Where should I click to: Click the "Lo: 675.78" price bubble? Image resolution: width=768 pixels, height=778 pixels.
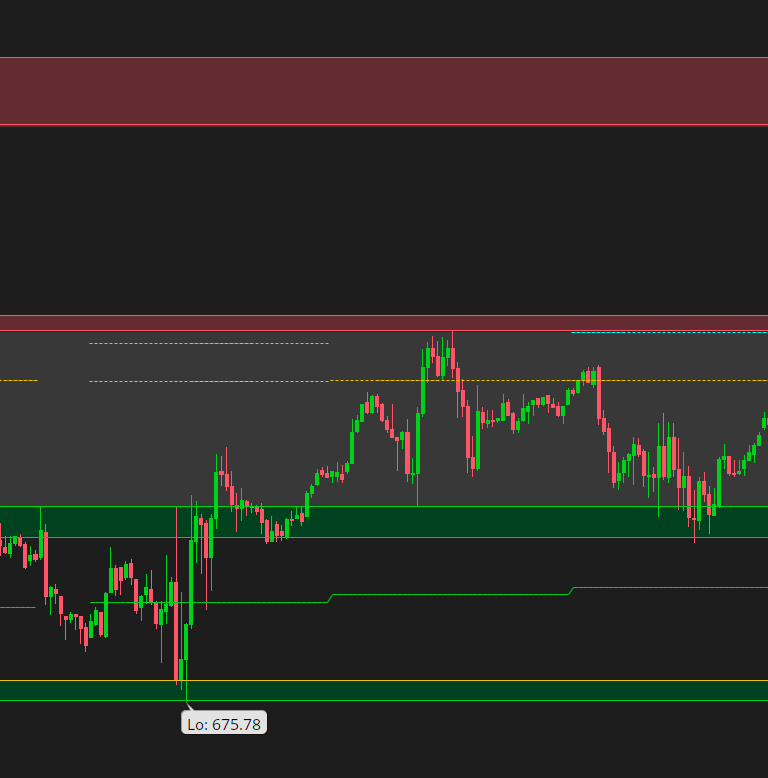tap(224, 724)
